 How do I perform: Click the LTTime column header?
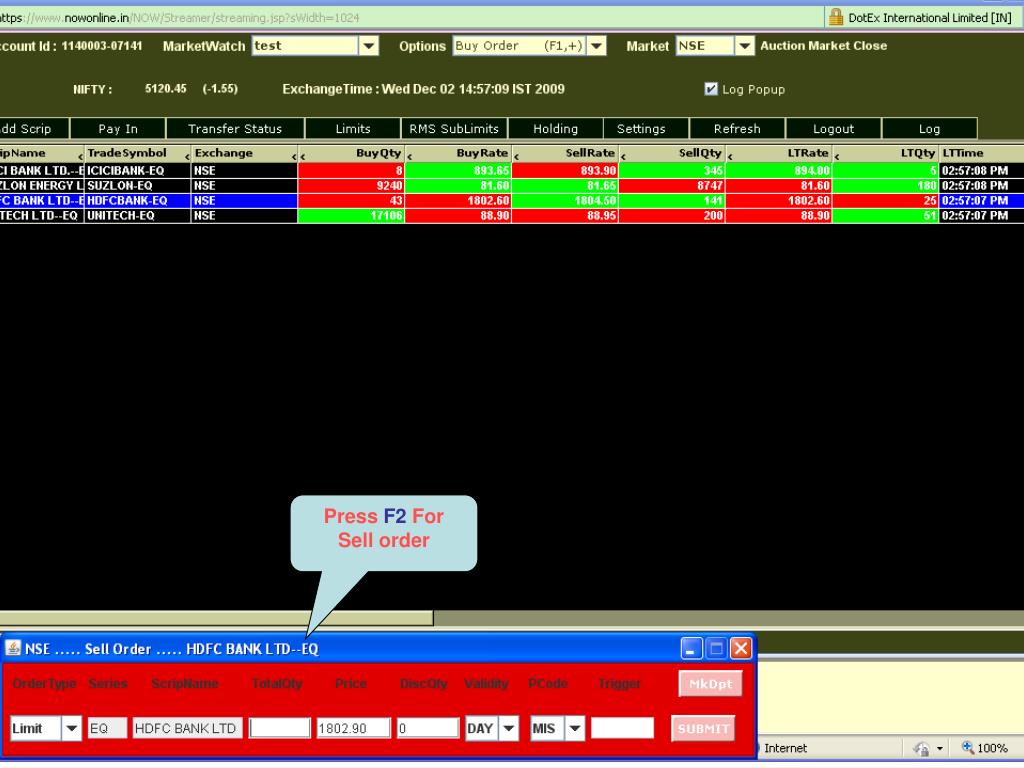tap(982, 153)
